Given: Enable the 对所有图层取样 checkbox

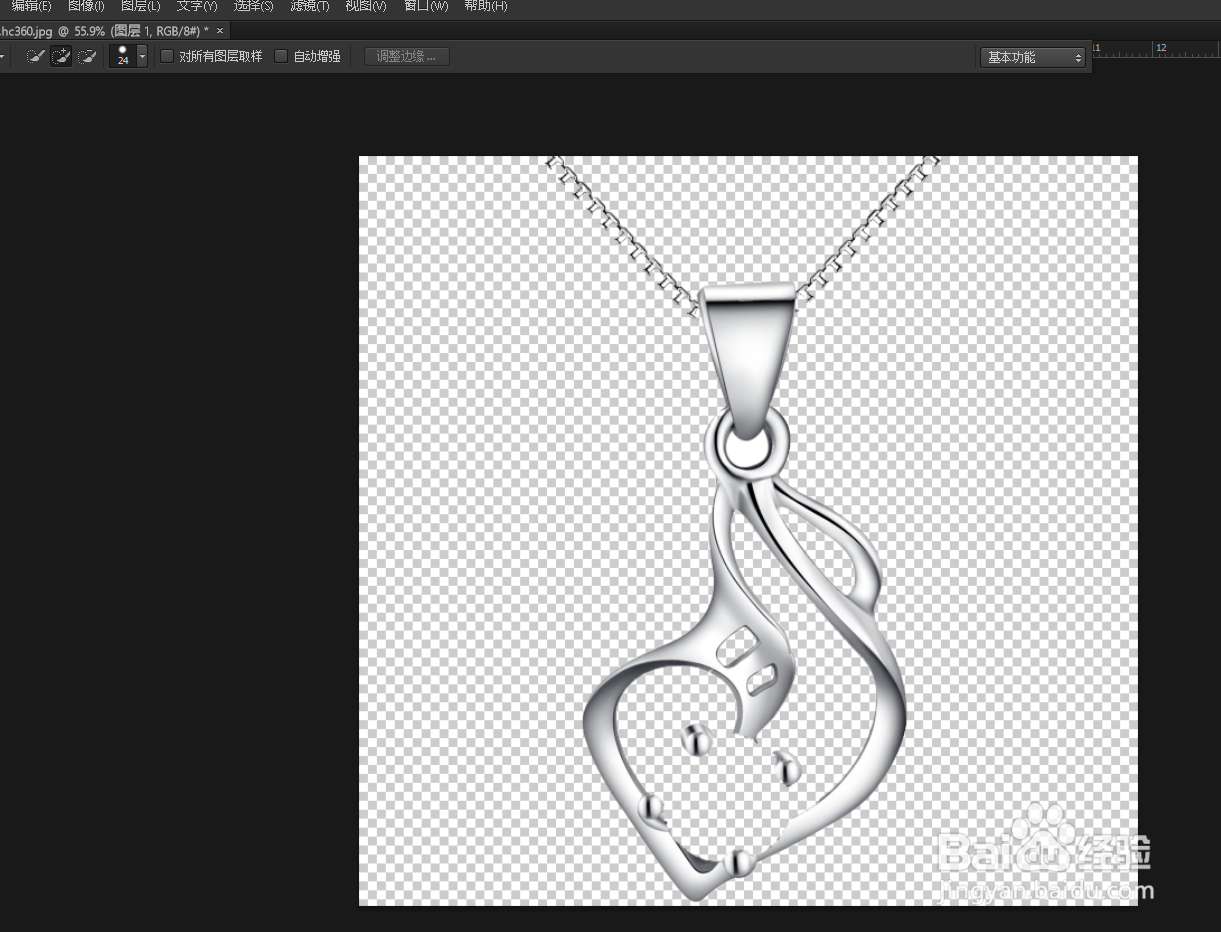Looking at the screenshot, I should pos(167,56).
